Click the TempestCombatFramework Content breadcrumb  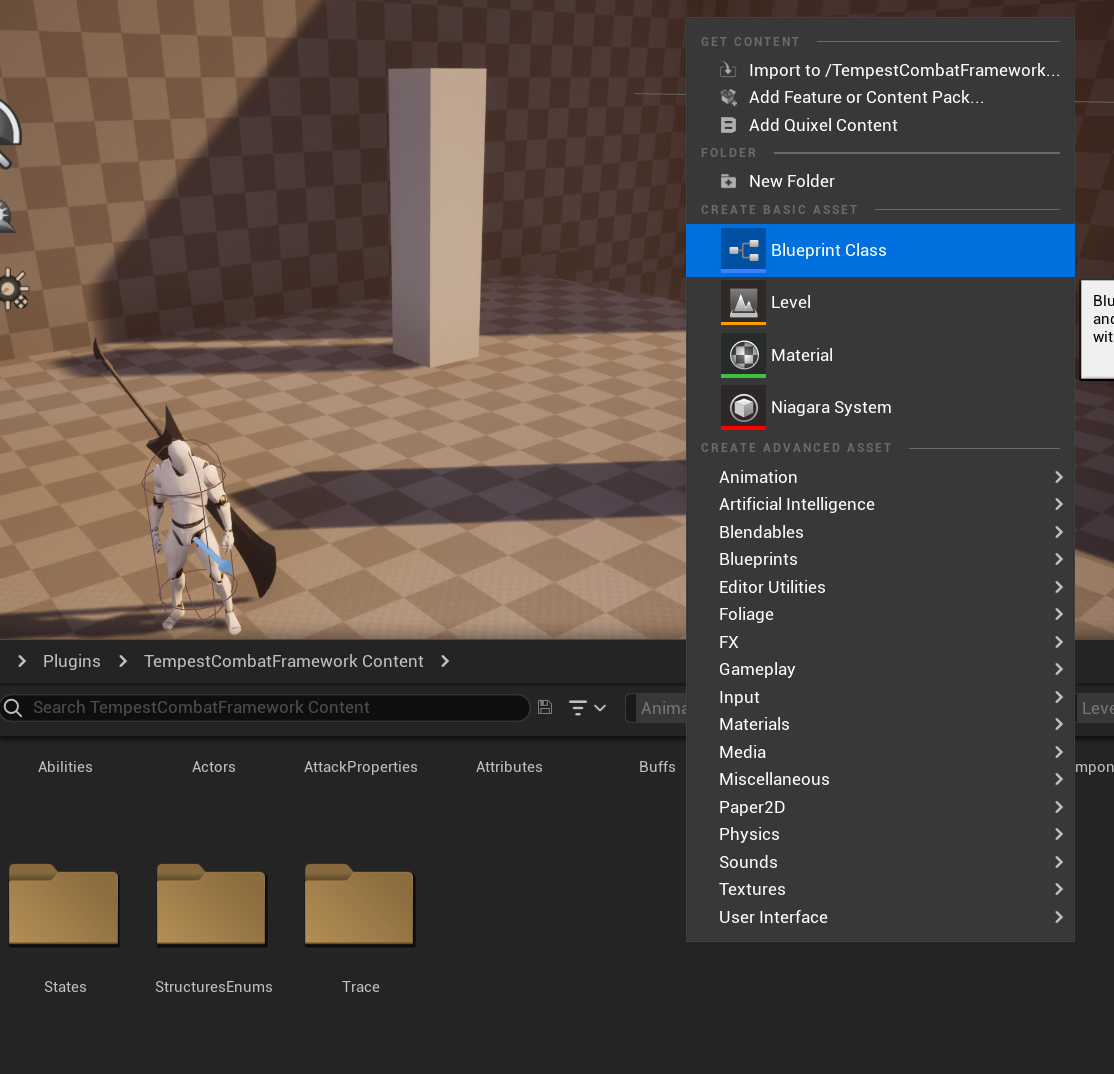283,661
